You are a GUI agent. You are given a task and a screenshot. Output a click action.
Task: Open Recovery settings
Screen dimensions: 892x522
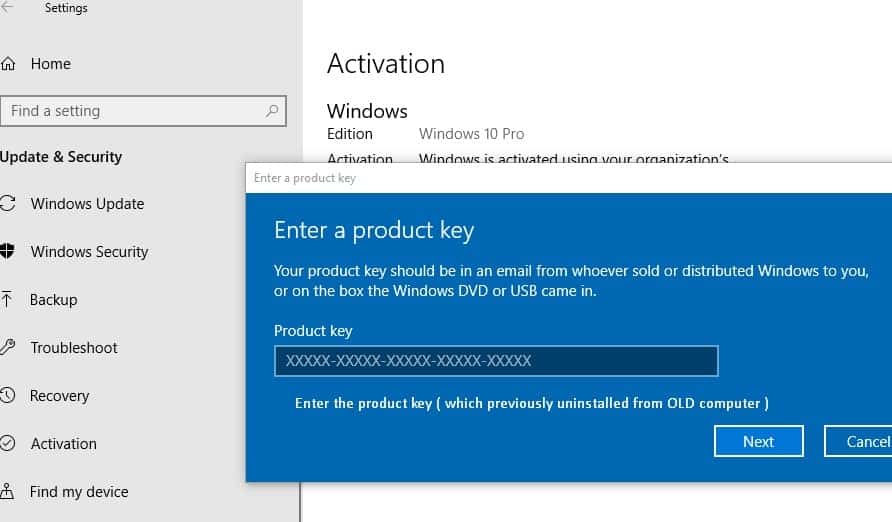[x=60, y=396]
